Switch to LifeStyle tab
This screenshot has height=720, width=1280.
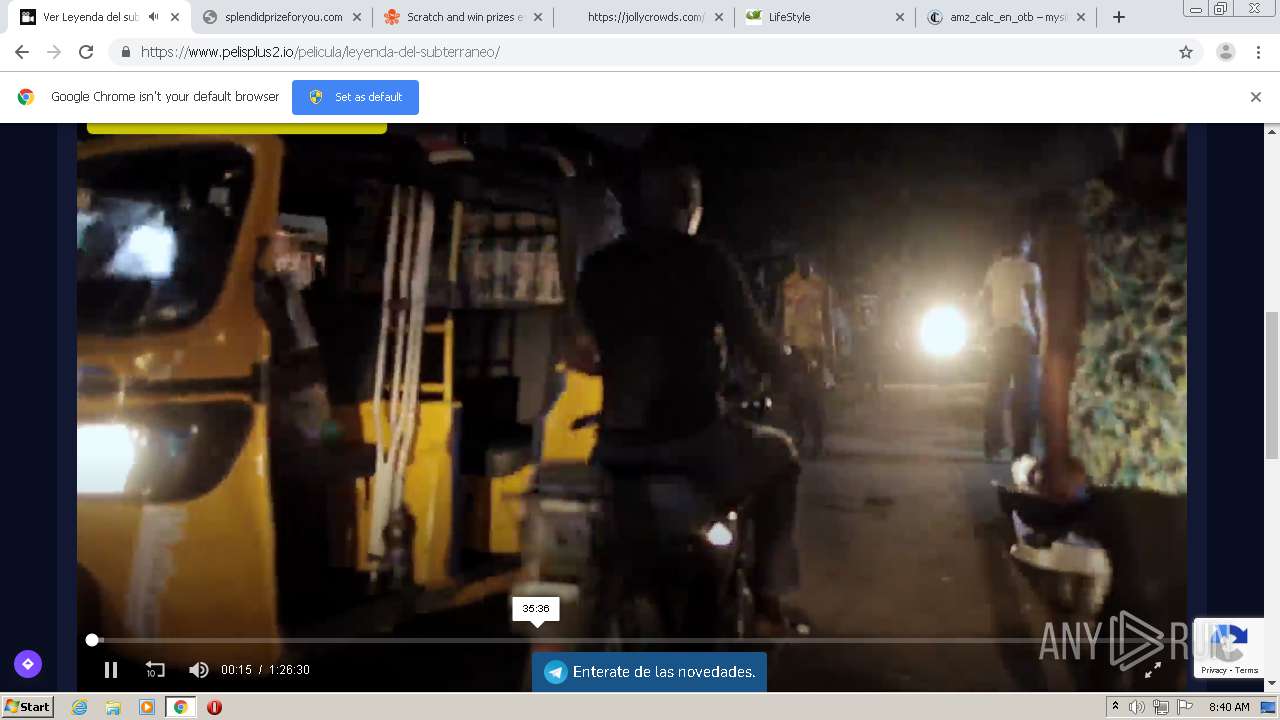click(825, 17)
